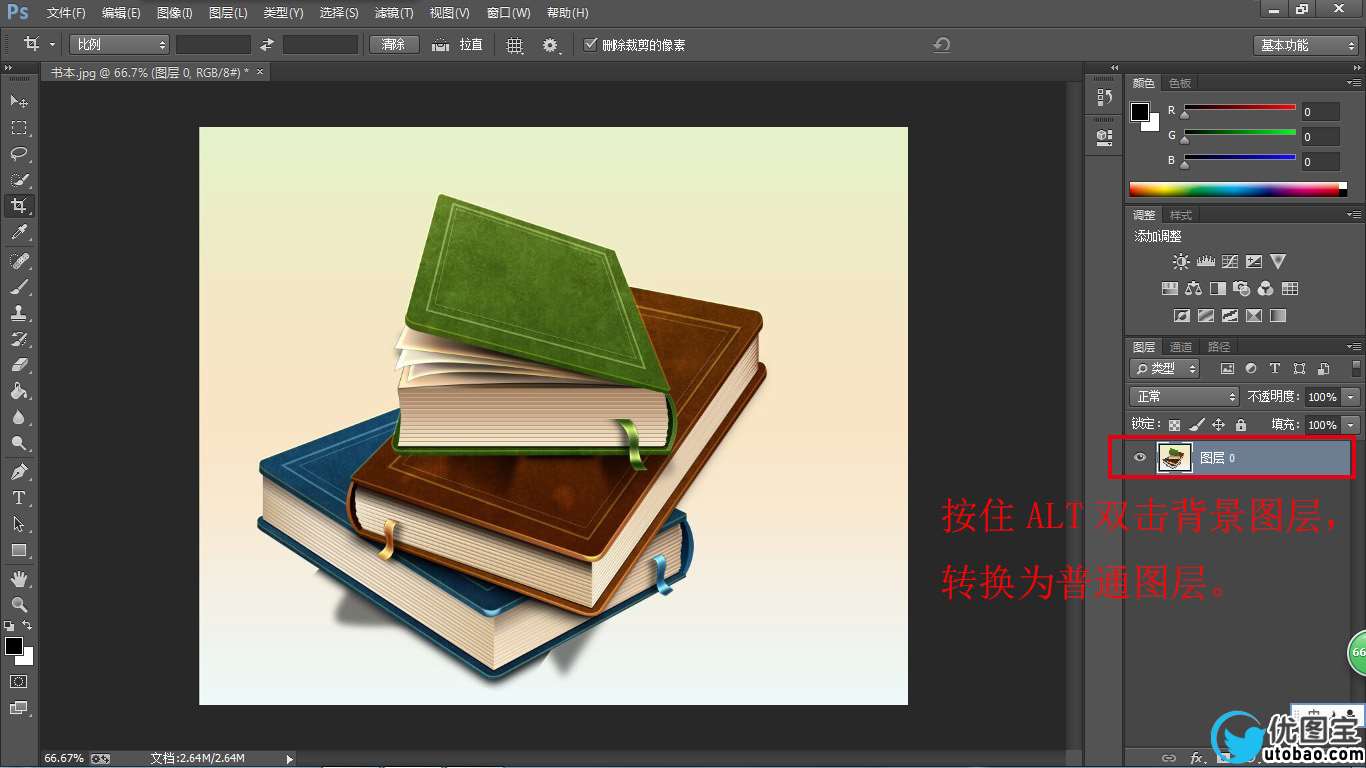Add a Channel Mixer adjustment
The width and height of the screenshot is (1366, 768).
pyautogui.click(x=1266, y=289)
